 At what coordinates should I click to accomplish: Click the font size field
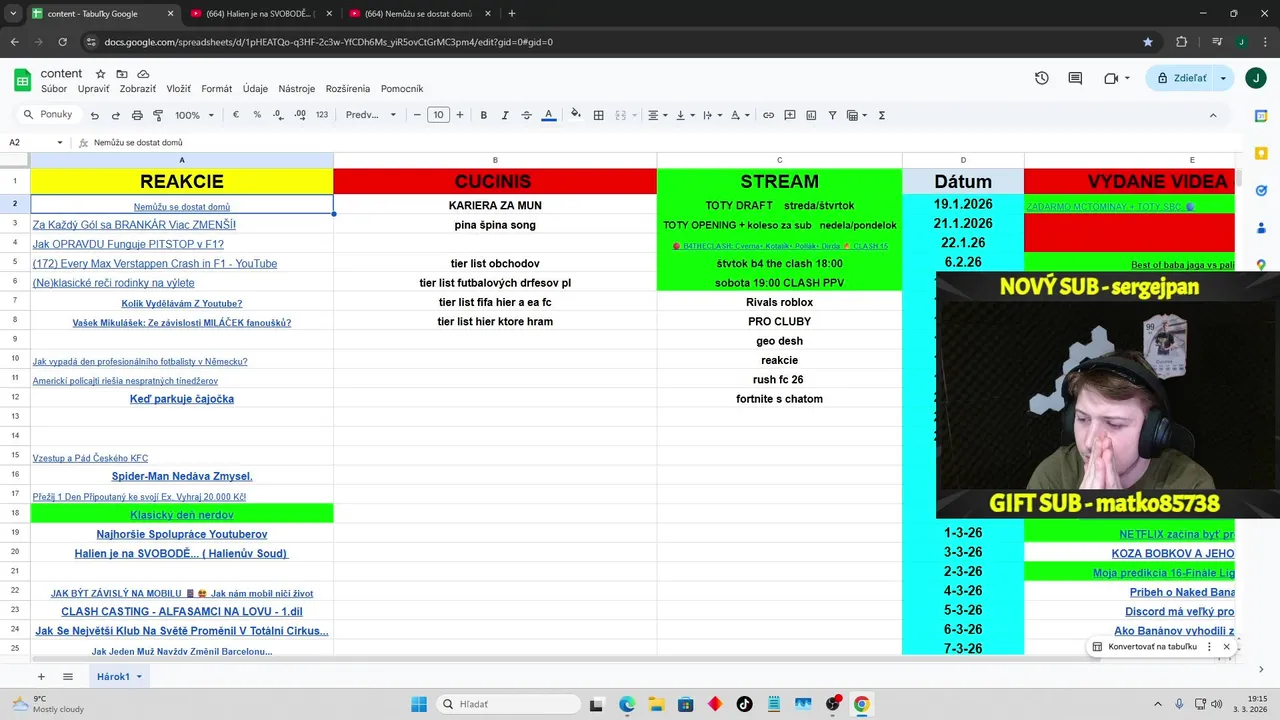pos(439,115)
